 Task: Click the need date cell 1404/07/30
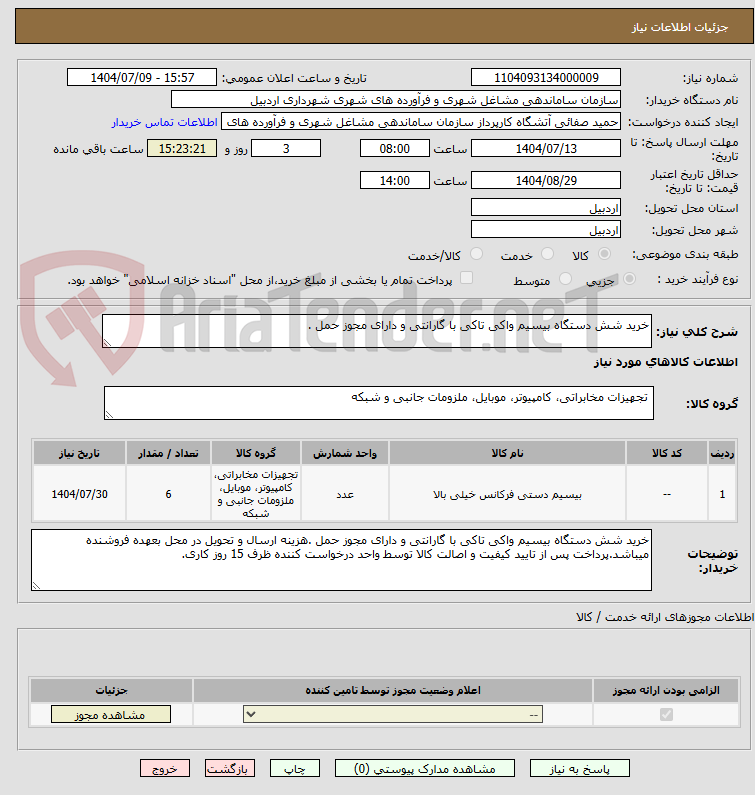point(79,494)
